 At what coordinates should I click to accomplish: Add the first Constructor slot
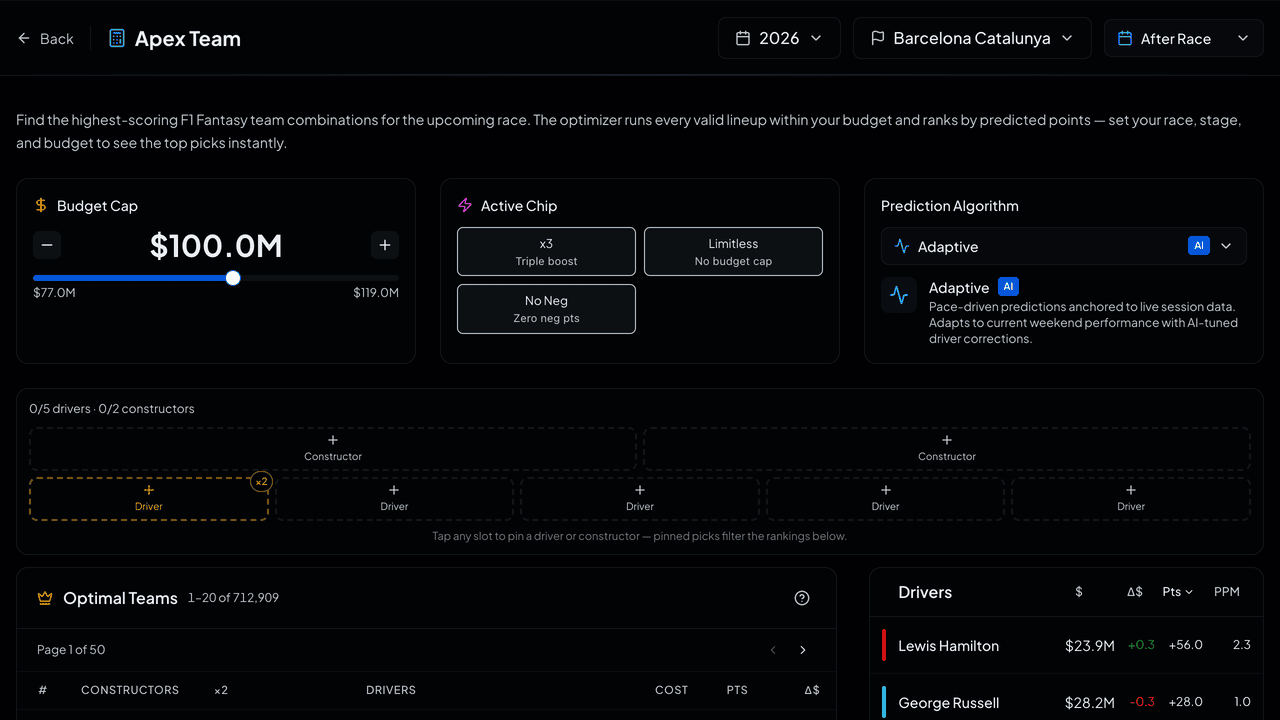tap(333, 448)
